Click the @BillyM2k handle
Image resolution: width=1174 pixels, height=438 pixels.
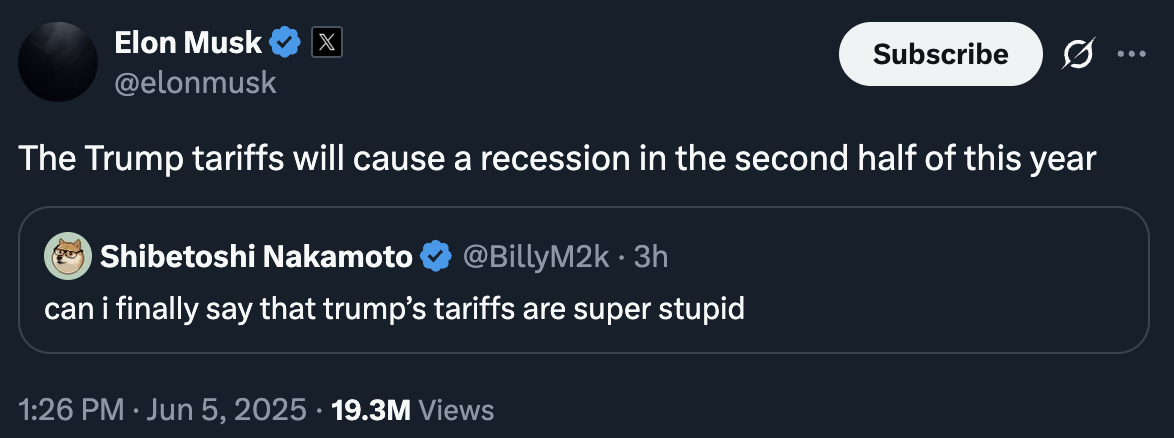(x=534, y=257)
